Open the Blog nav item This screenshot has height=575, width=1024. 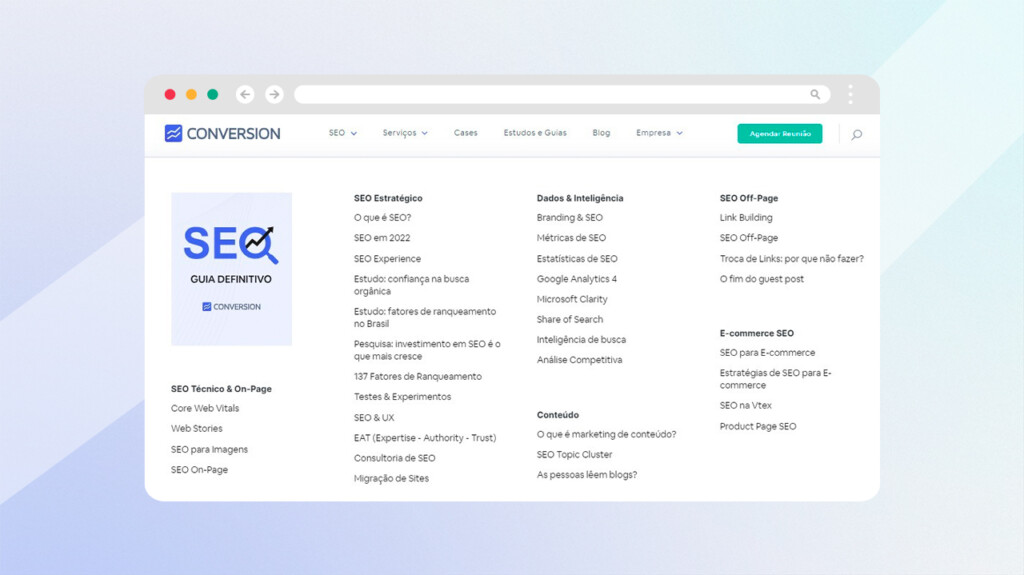tap(601, 133)
